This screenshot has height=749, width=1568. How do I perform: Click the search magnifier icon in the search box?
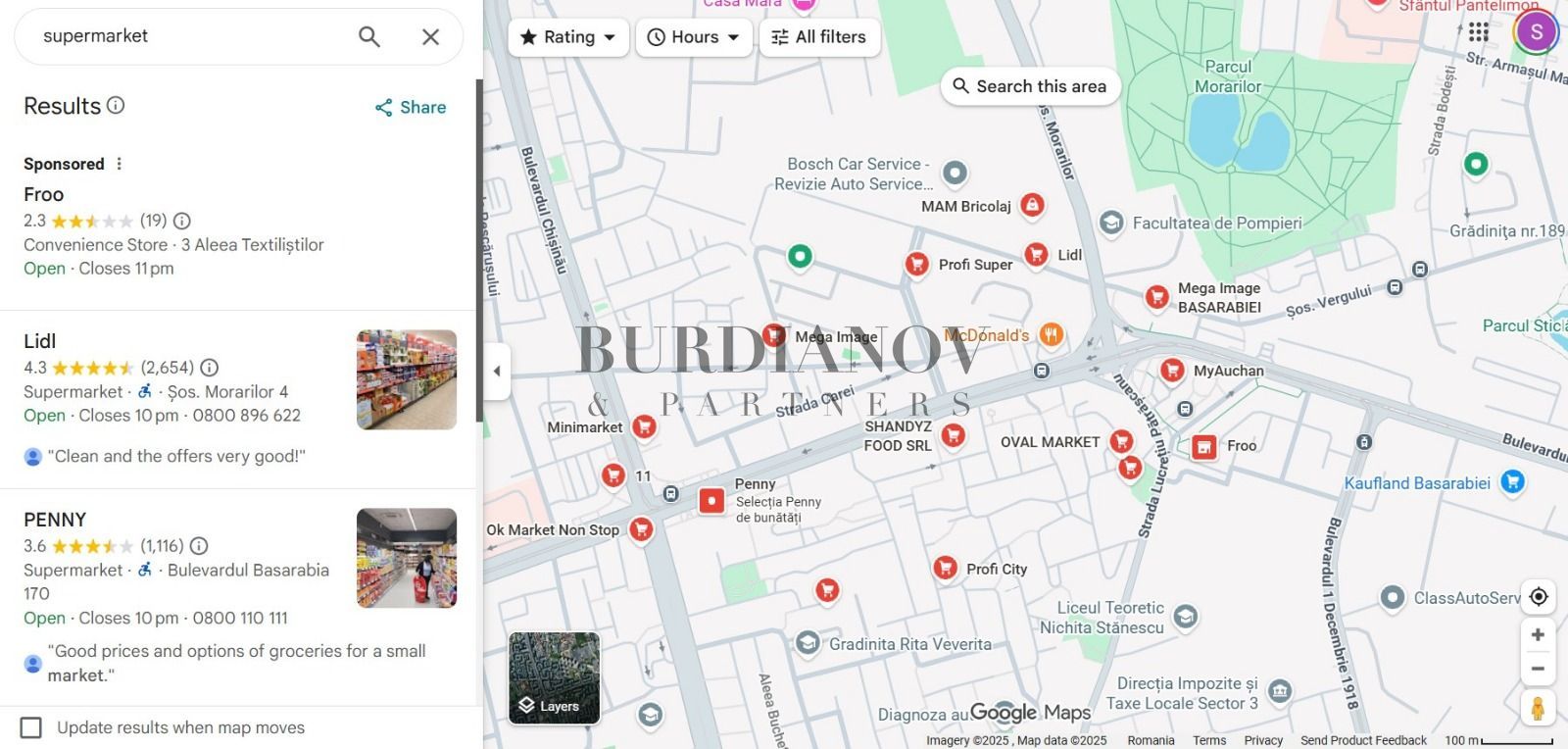pos(369,36)
